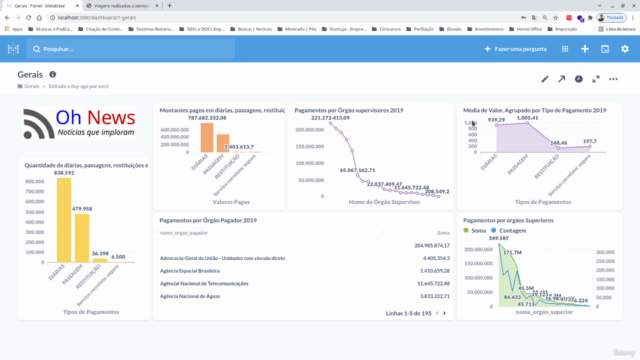Viewport: 640px width, 360px height.
Task: Open the SQL console icon in header
Action: [605, 49]
